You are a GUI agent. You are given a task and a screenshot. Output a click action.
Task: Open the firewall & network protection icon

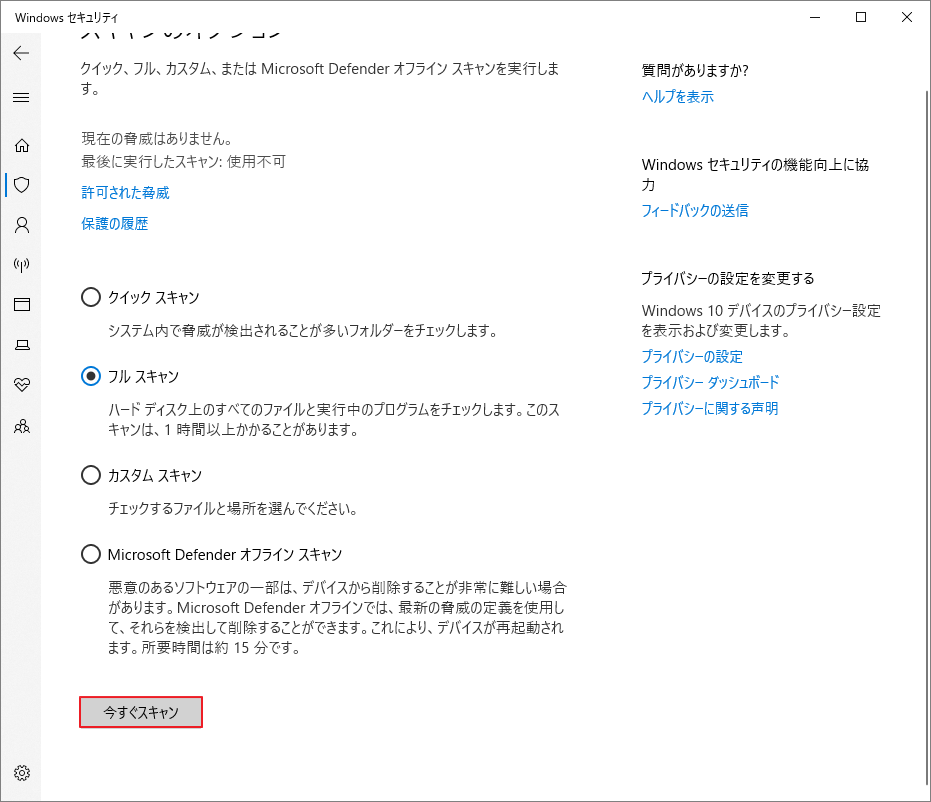pos(22,265)
